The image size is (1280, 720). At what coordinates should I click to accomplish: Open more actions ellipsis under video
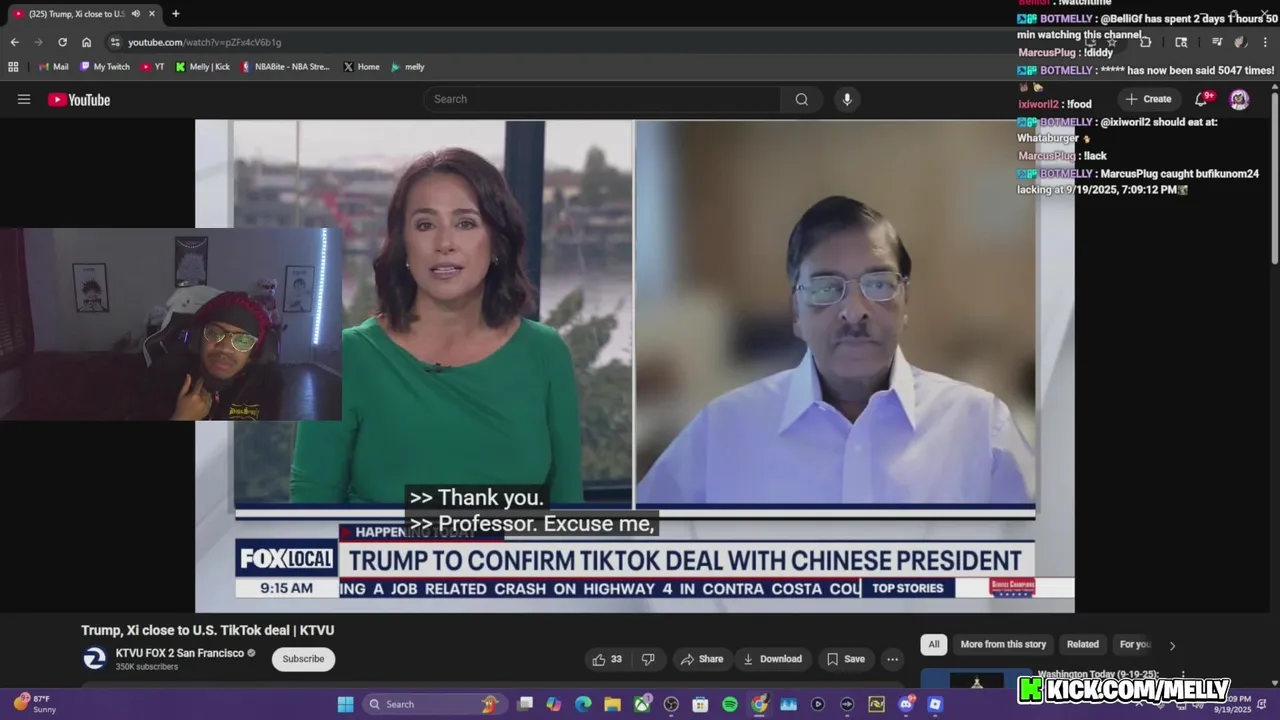[x=892, y=659]
